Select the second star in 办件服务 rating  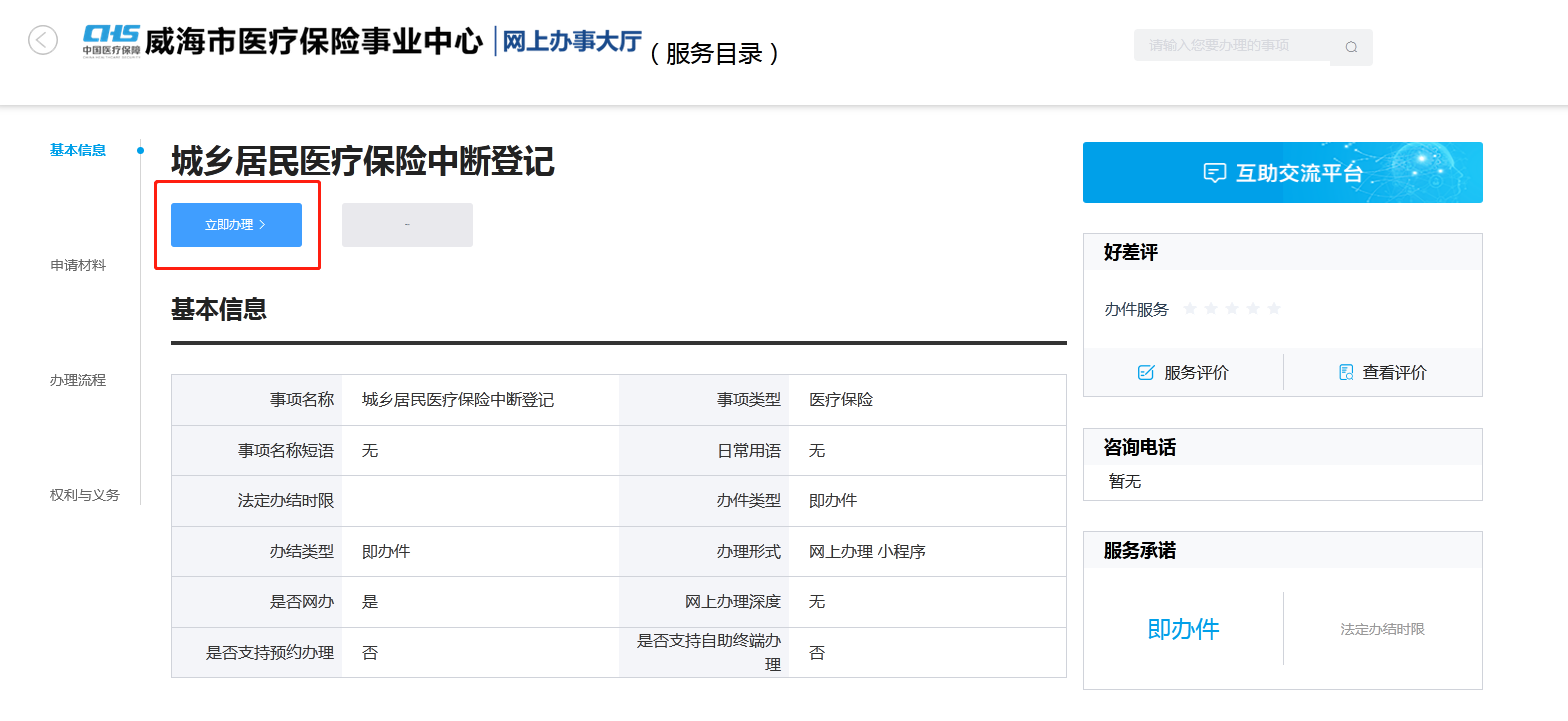click(1211, 309)
